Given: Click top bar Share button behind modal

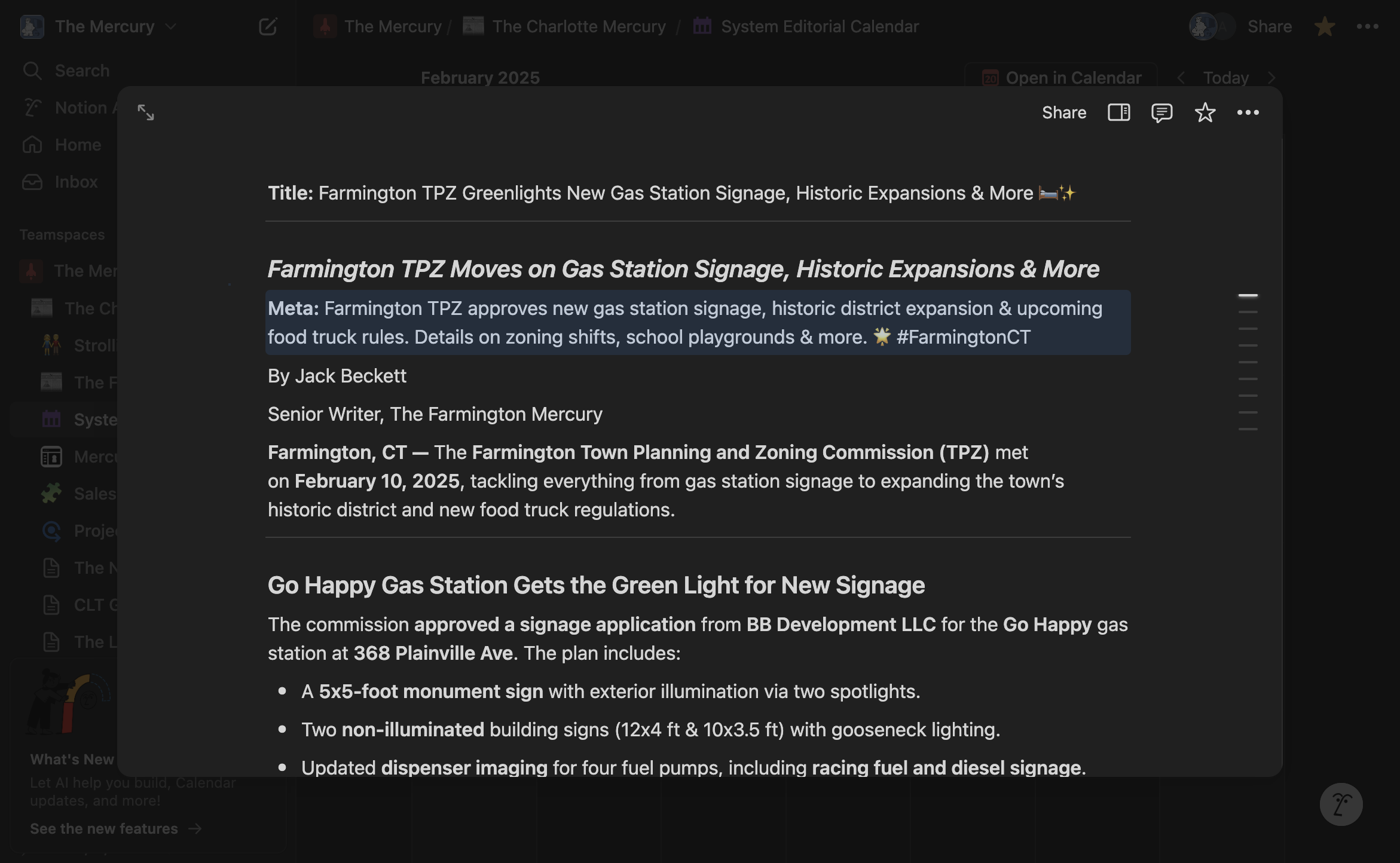Looking at the screenshot, I should [1270, 26].
